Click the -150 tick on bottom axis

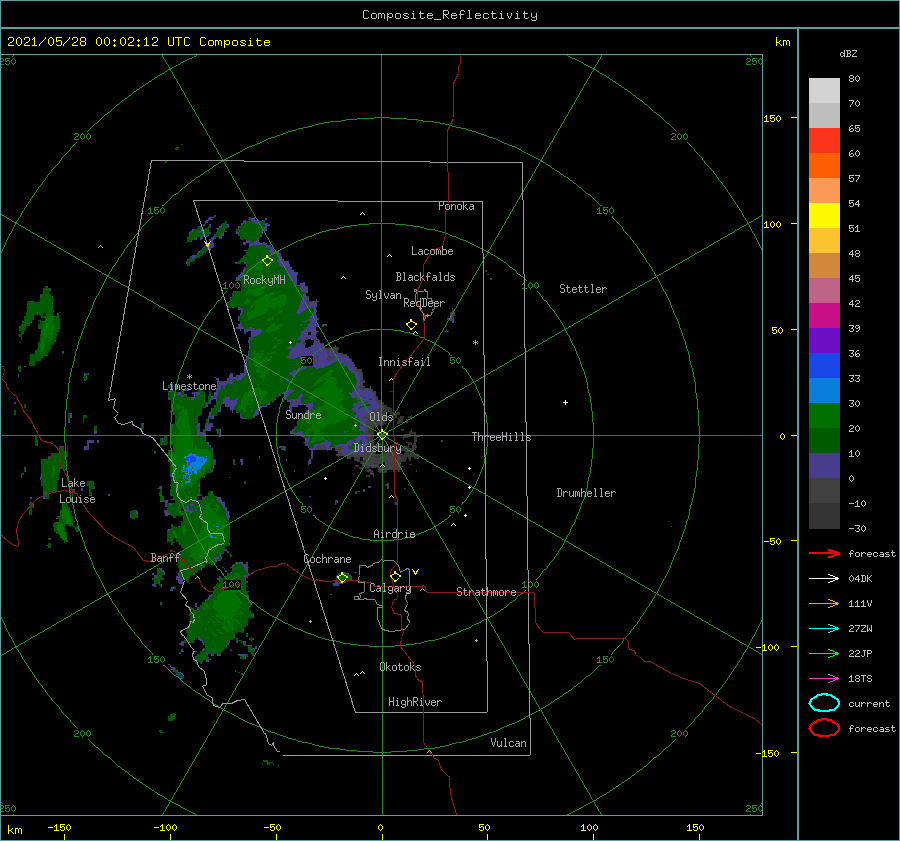pyautogui.click(x=59, y=827)
